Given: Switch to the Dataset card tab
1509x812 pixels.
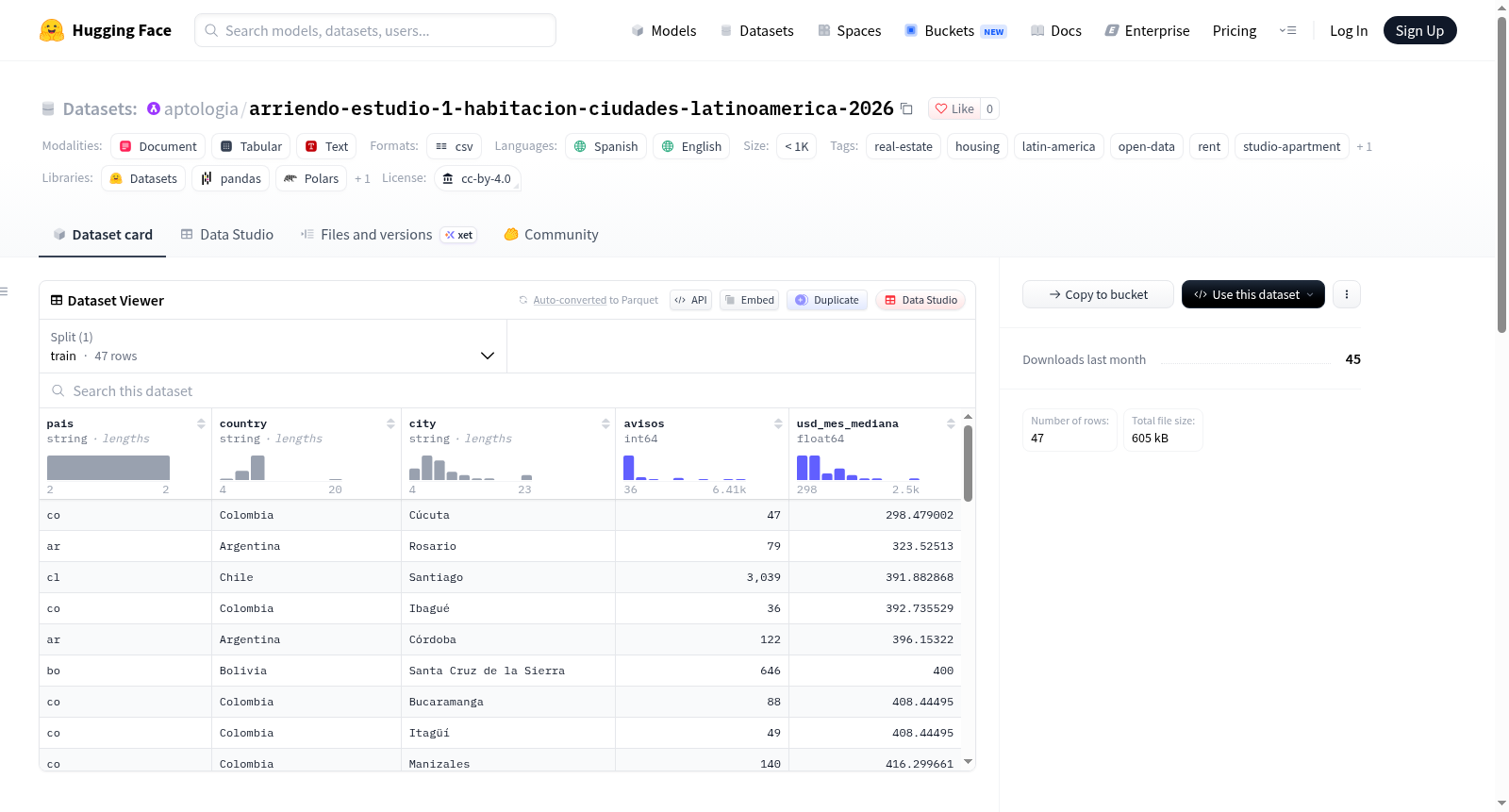Looking at the screenshot, I should point(103,235).
